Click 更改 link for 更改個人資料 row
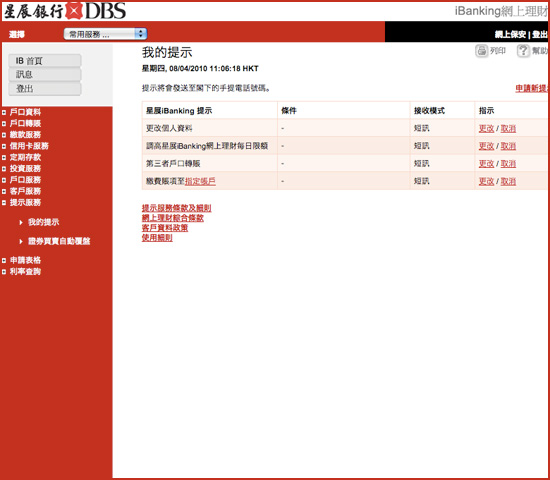The height and width of the screenshot is (480, 550). pyautogui.click(x=486, y=128)
